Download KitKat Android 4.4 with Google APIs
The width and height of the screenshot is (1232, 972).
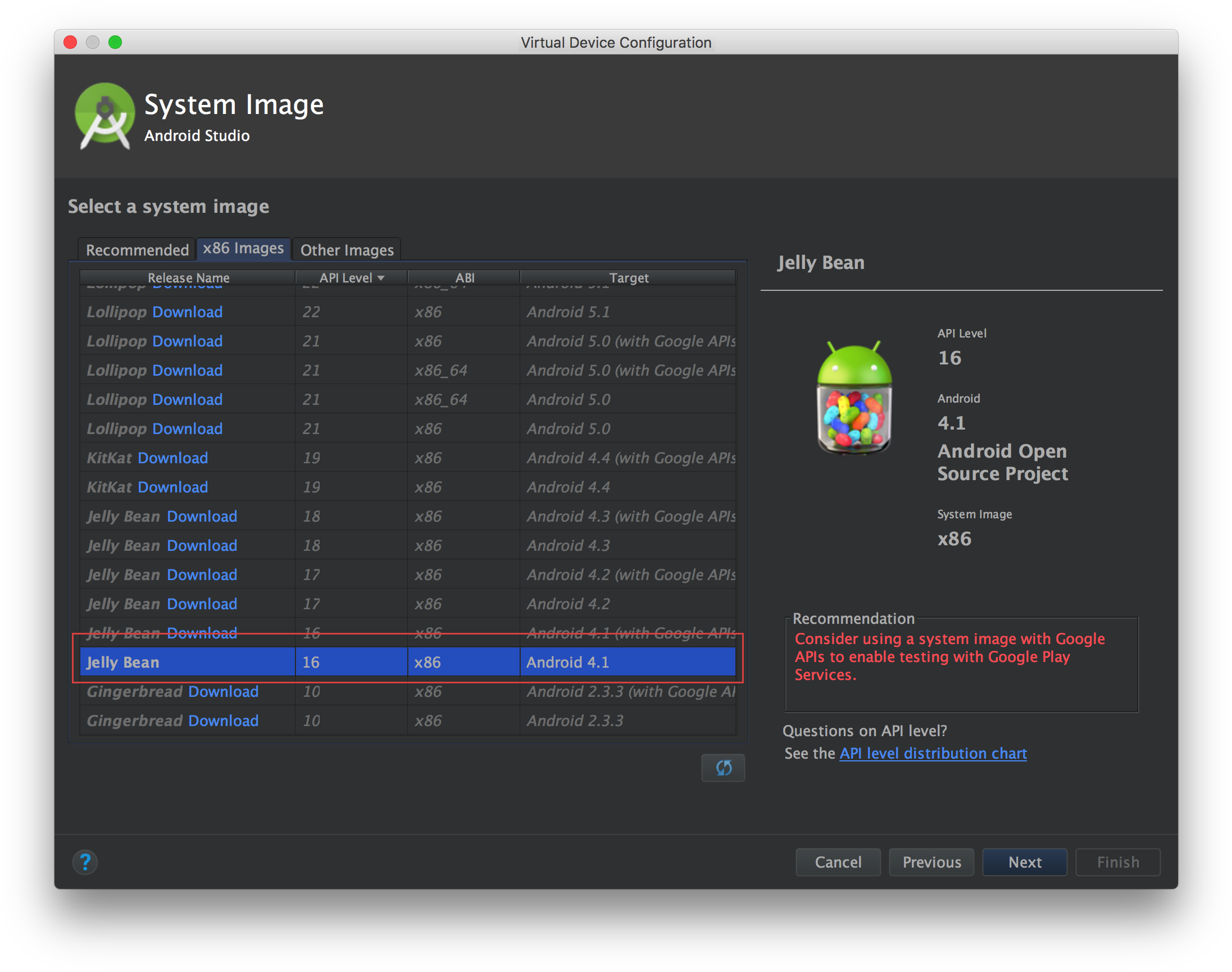coord(173,458)
